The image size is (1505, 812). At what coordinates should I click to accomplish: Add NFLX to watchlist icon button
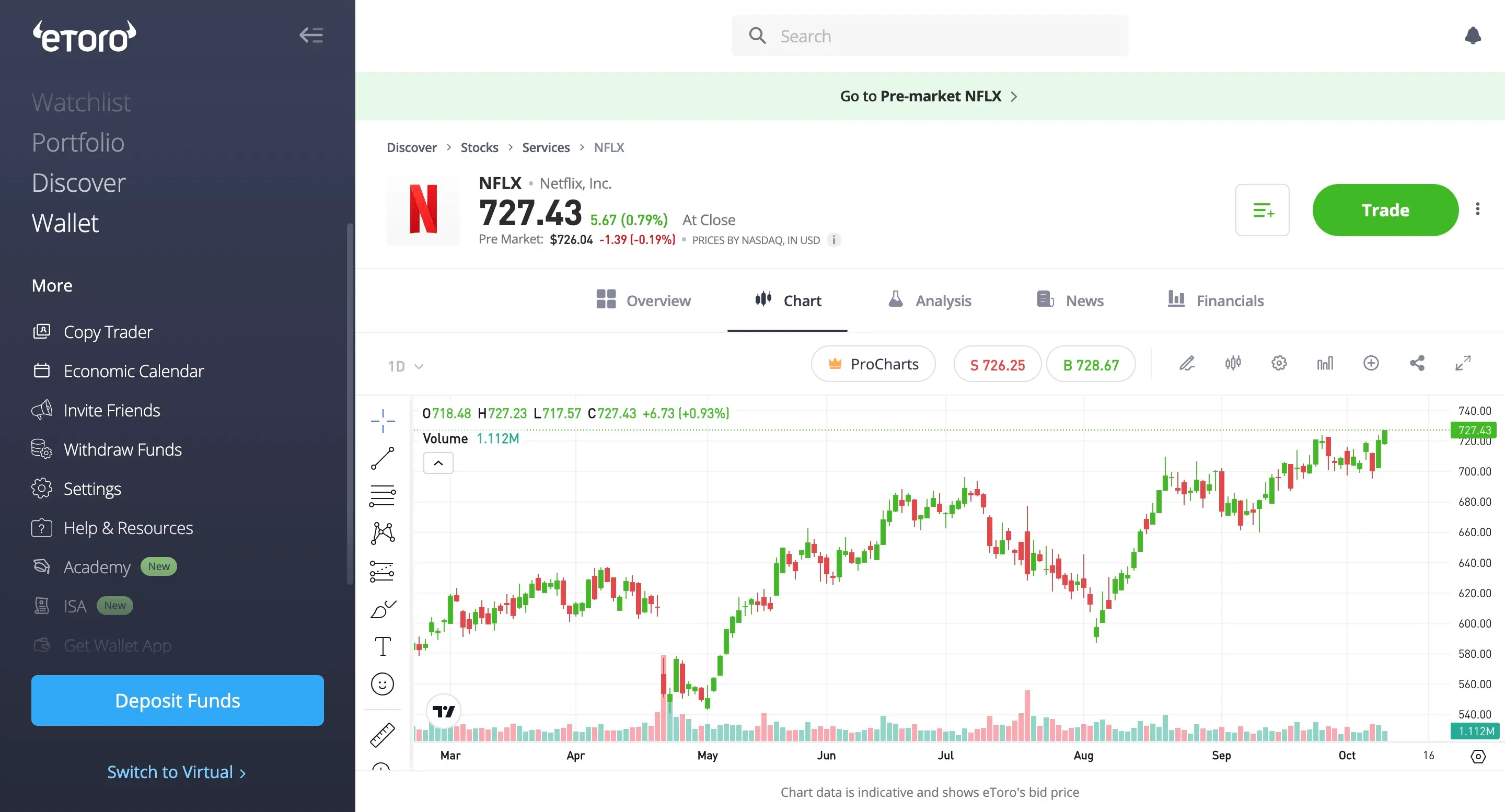tap(1262, 210)
